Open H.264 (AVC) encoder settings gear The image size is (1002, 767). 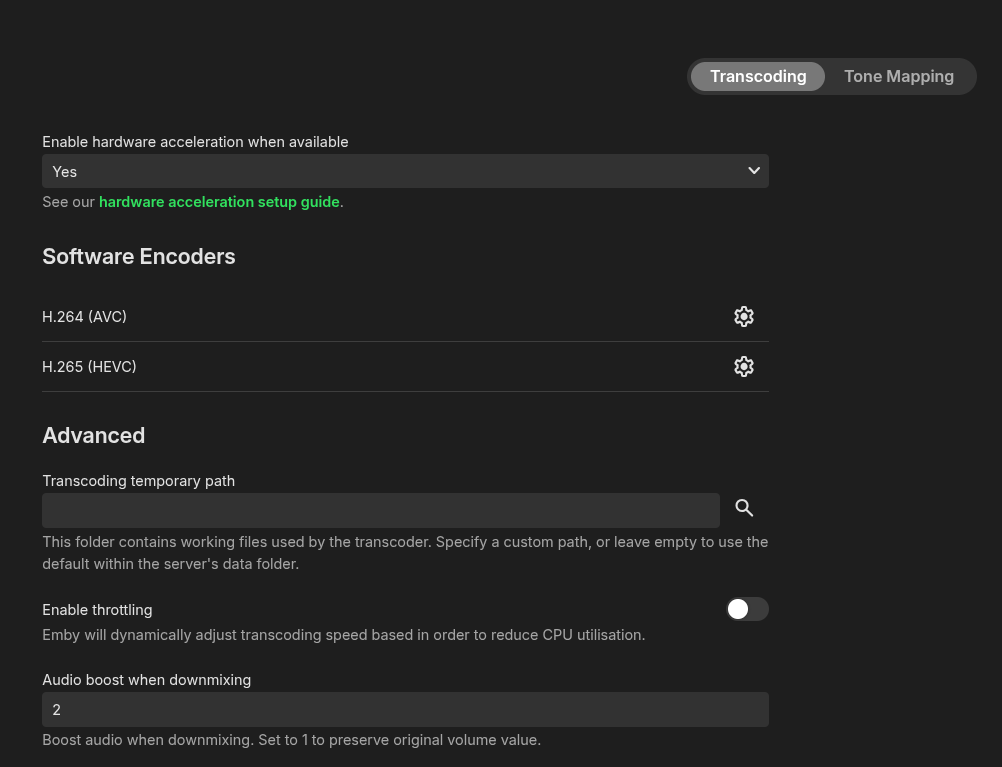click(743, 317)
